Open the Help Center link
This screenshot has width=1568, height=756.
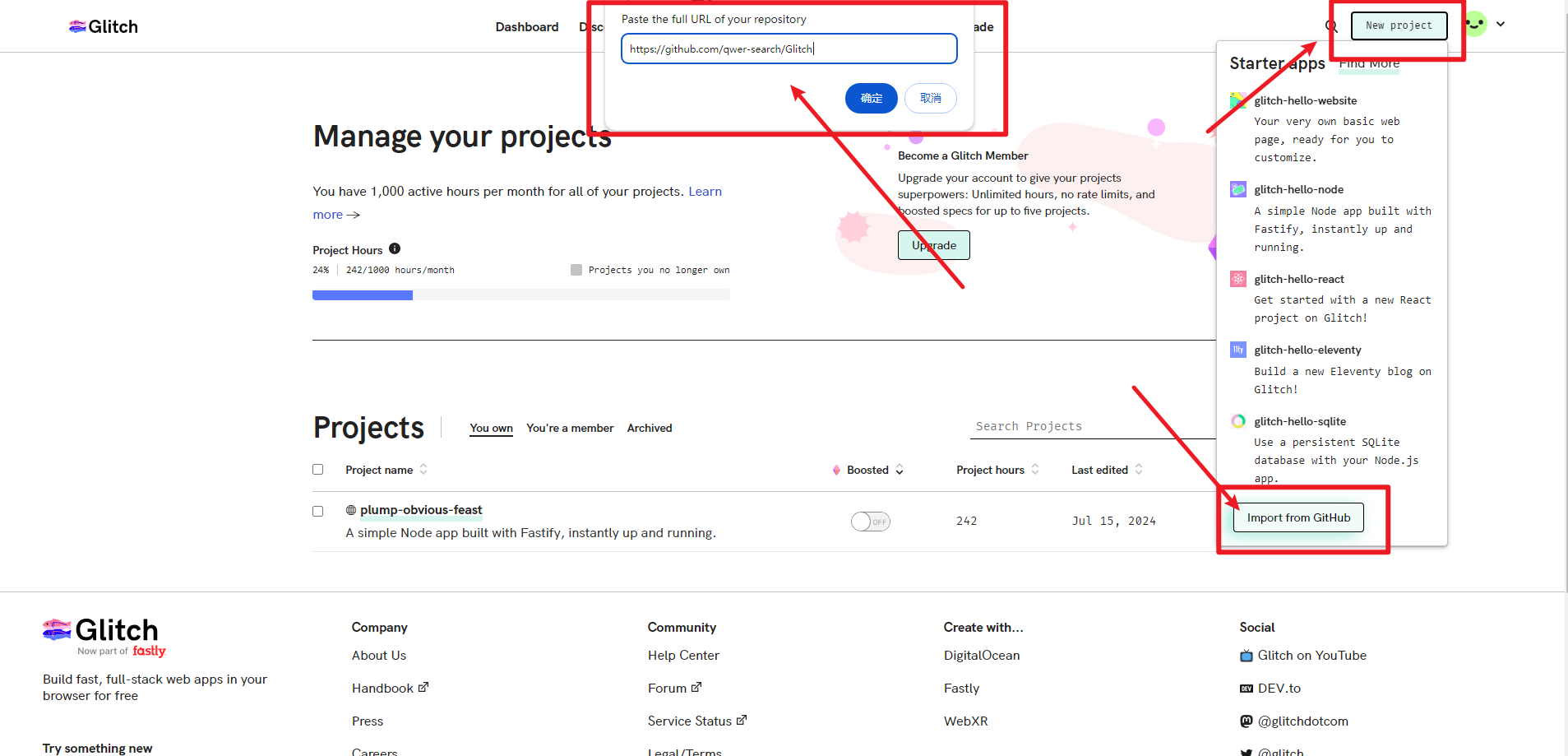pyautogui.click(x=683, y=655)
